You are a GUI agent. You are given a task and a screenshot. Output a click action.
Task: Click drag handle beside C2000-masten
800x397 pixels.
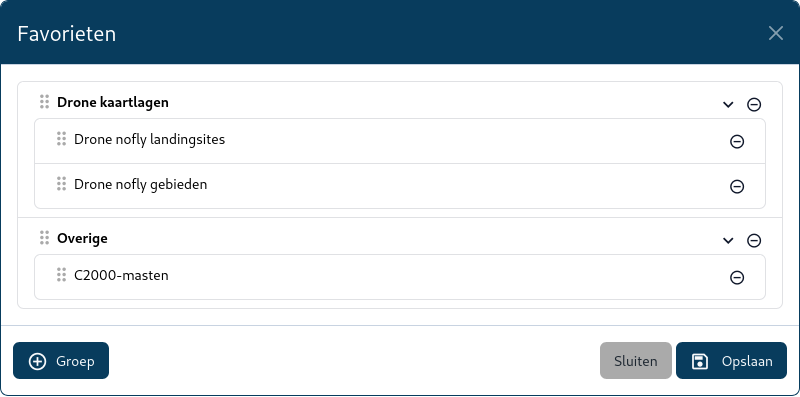tap(62, 274)
